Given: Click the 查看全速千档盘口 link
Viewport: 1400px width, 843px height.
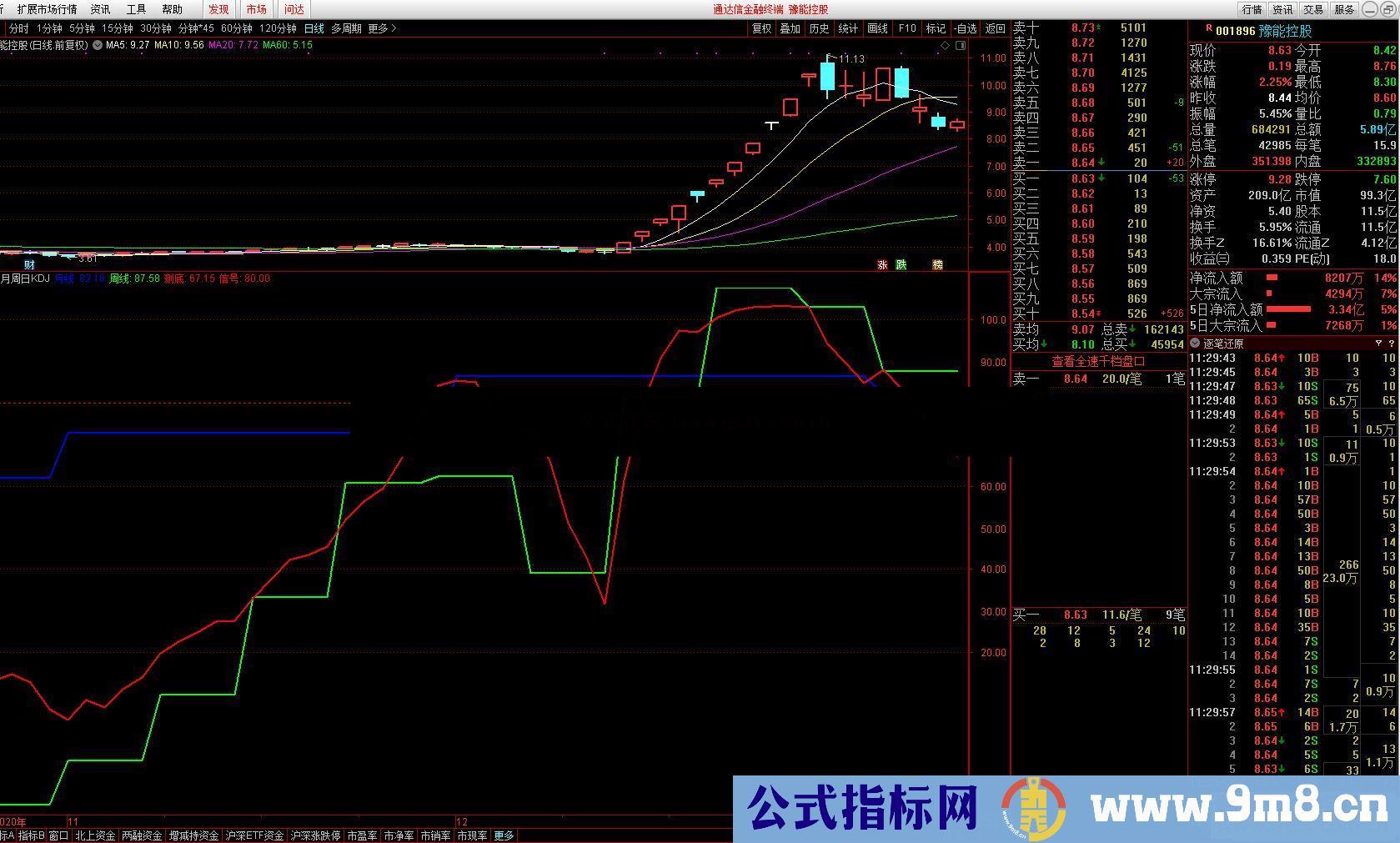Looking at the screenshot, I should [1097, 361].
